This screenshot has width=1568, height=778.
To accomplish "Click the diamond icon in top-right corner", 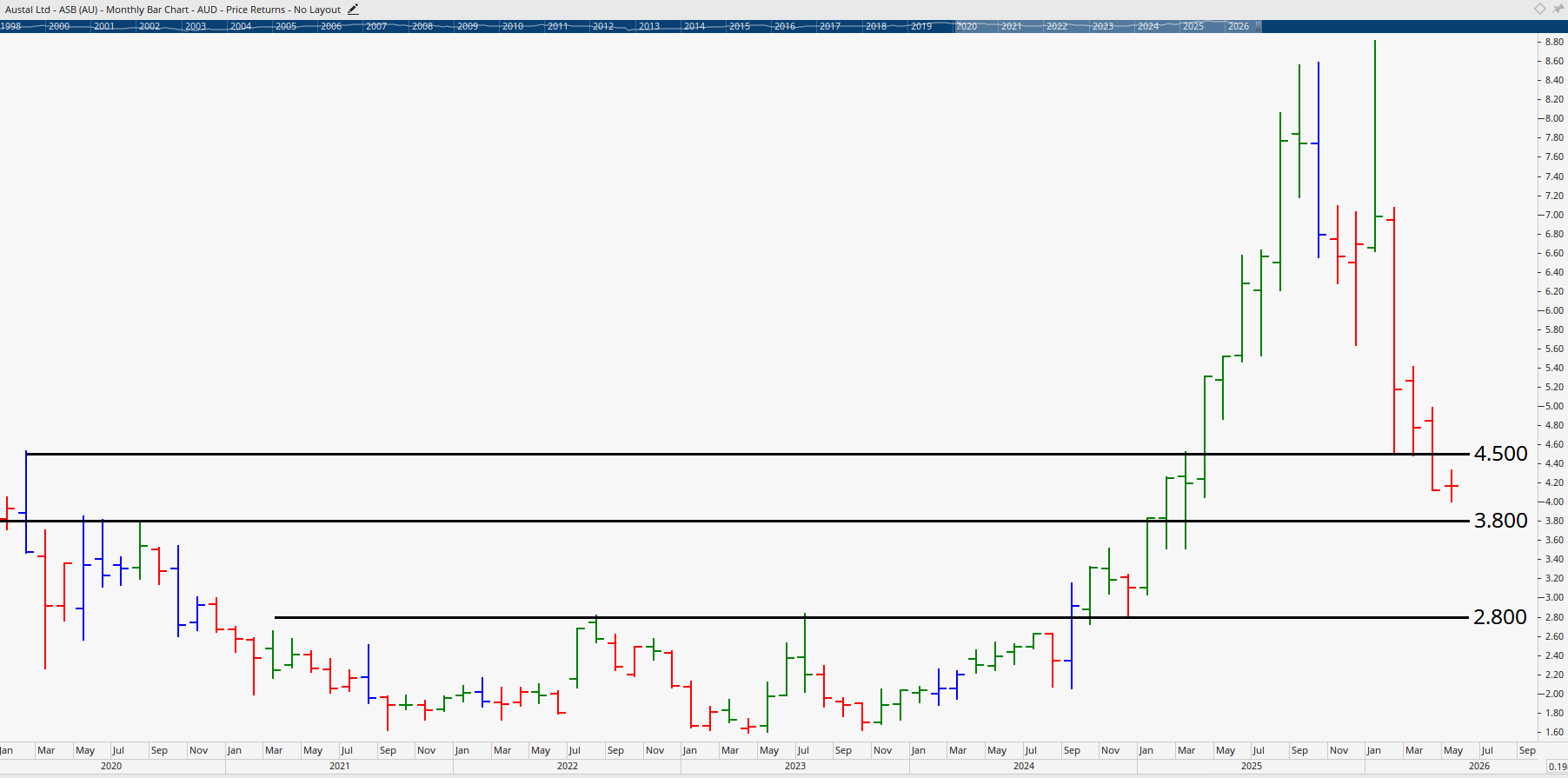I will [1540, 9].
